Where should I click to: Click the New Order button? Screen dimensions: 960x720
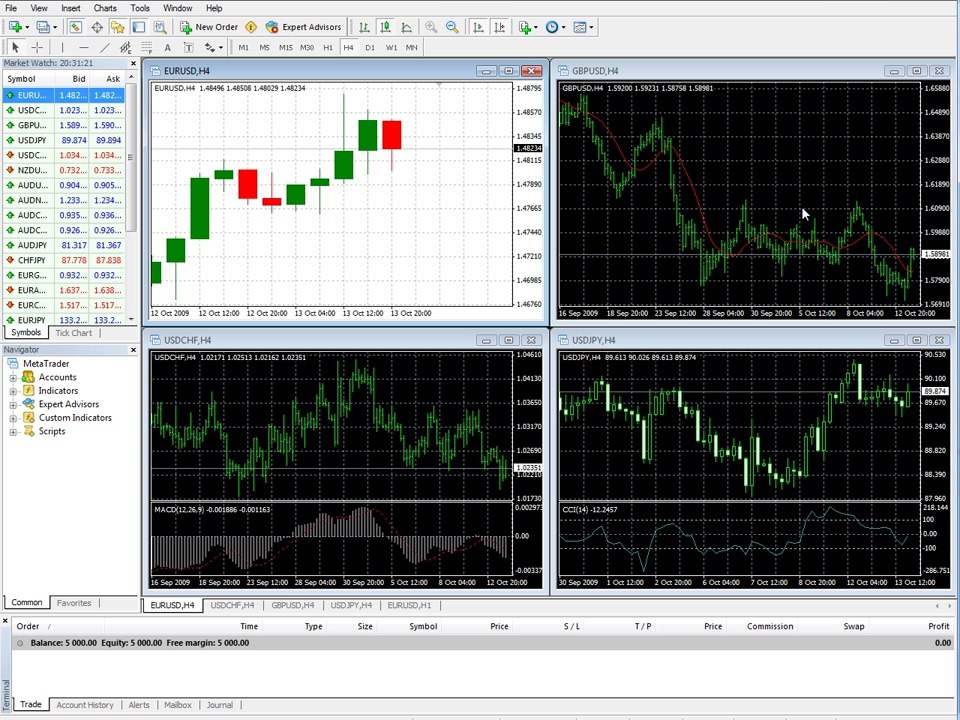coord(209,27)
